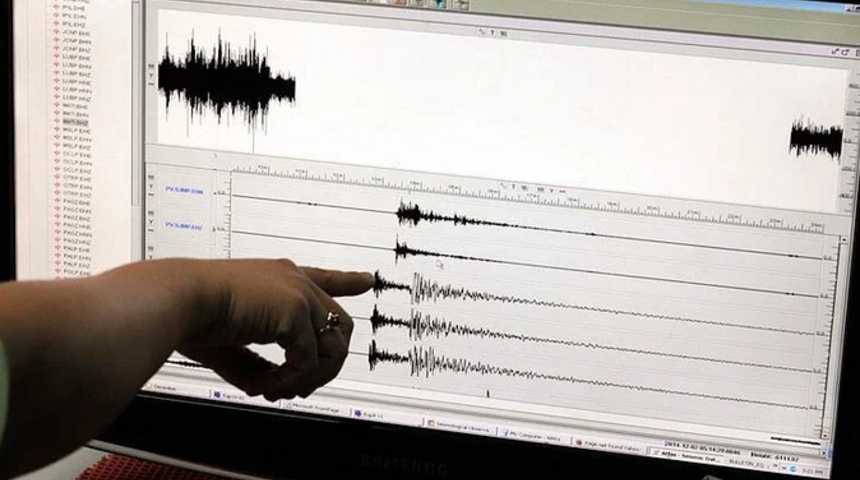860x480 pixels.
Task: Select the highlighted station in the channel list
Action: 76,122
